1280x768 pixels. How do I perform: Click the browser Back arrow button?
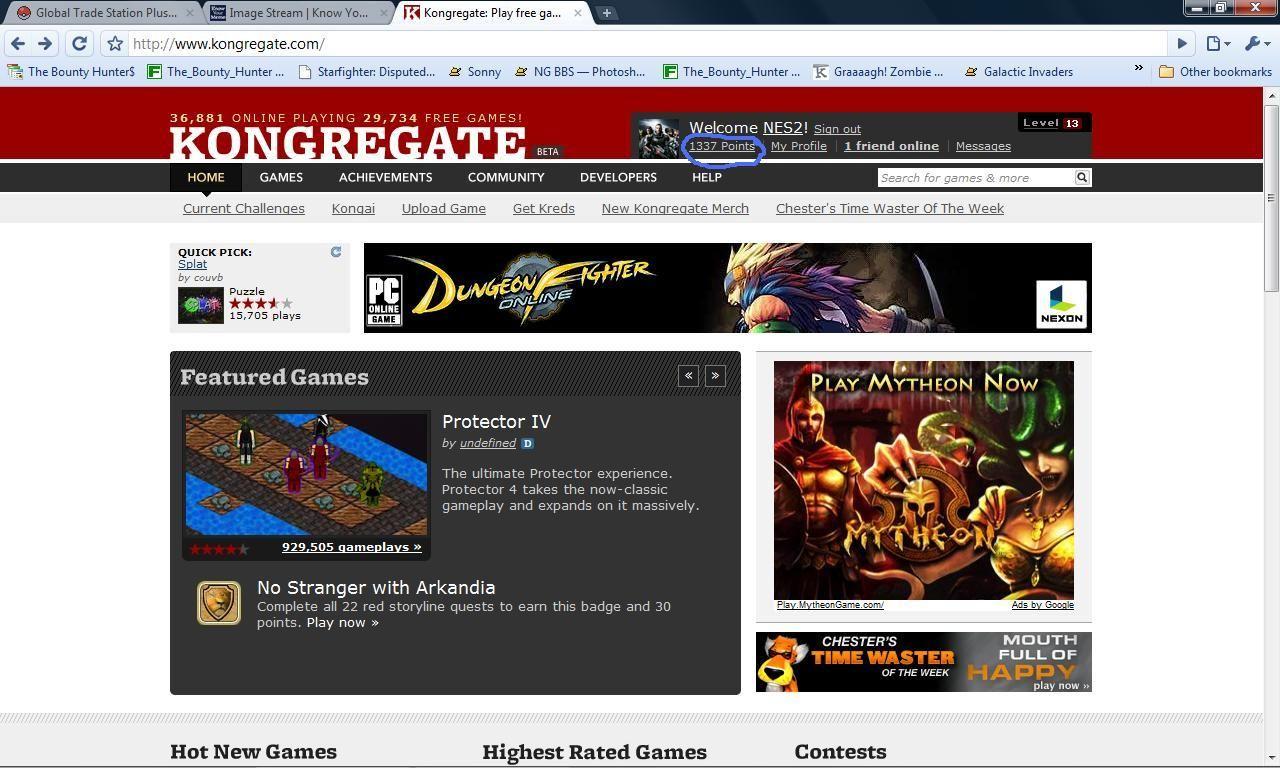(18, 44)
